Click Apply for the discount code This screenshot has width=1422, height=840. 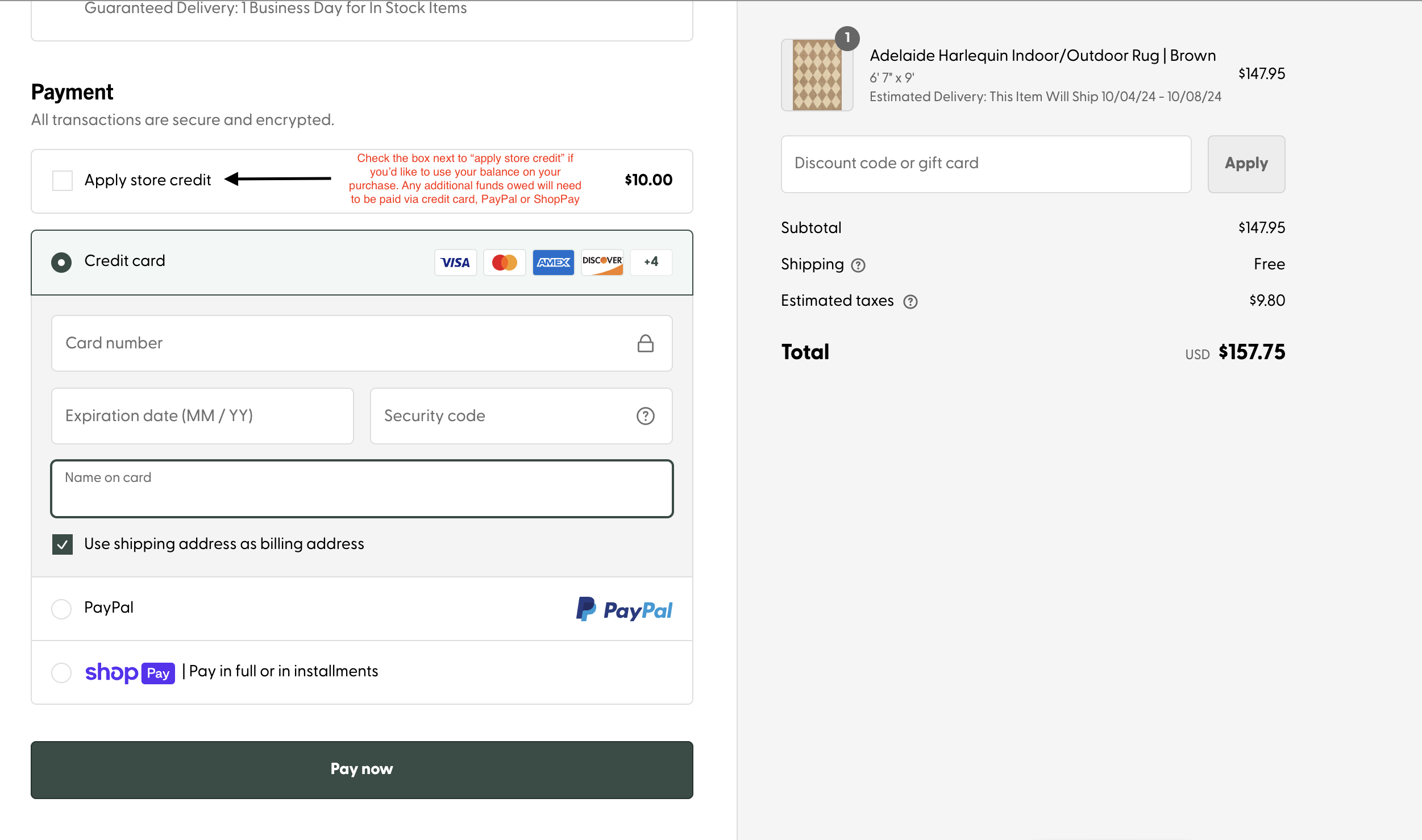click(x=1246, y=164)
